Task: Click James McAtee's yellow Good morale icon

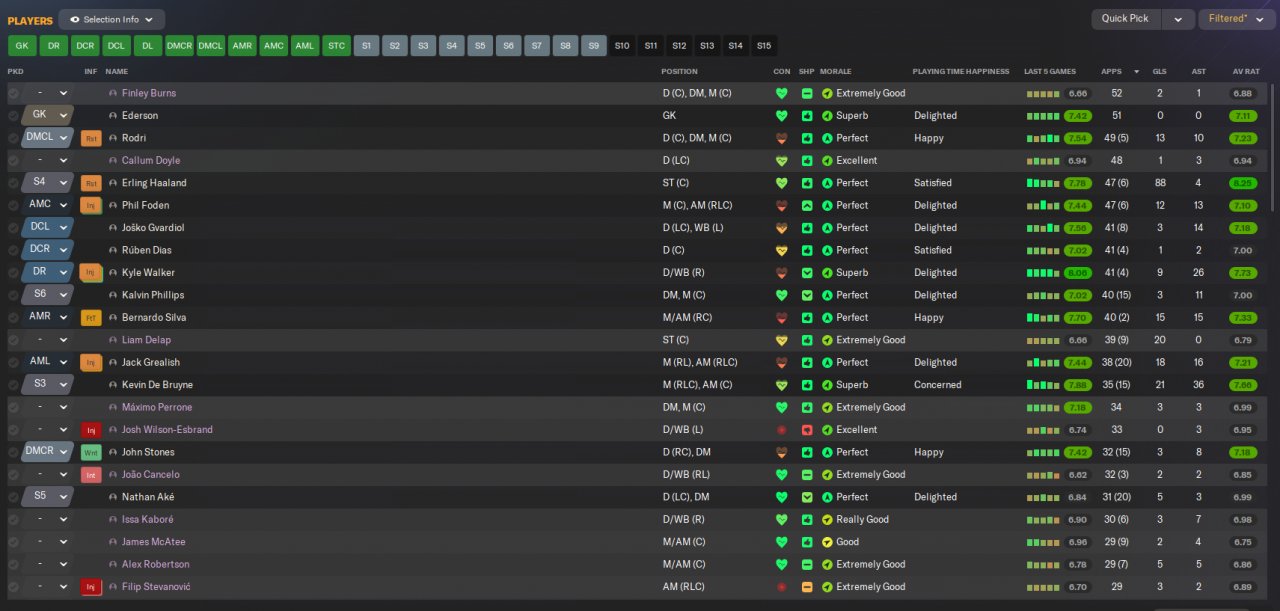Action: tap(827, 542)
